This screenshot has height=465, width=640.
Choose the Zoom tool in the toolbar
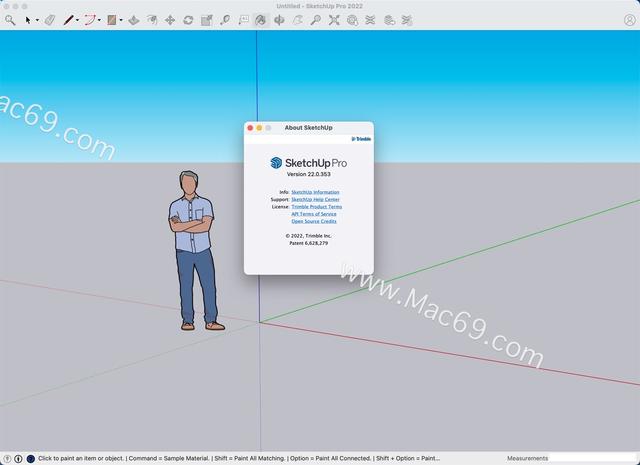316,20
